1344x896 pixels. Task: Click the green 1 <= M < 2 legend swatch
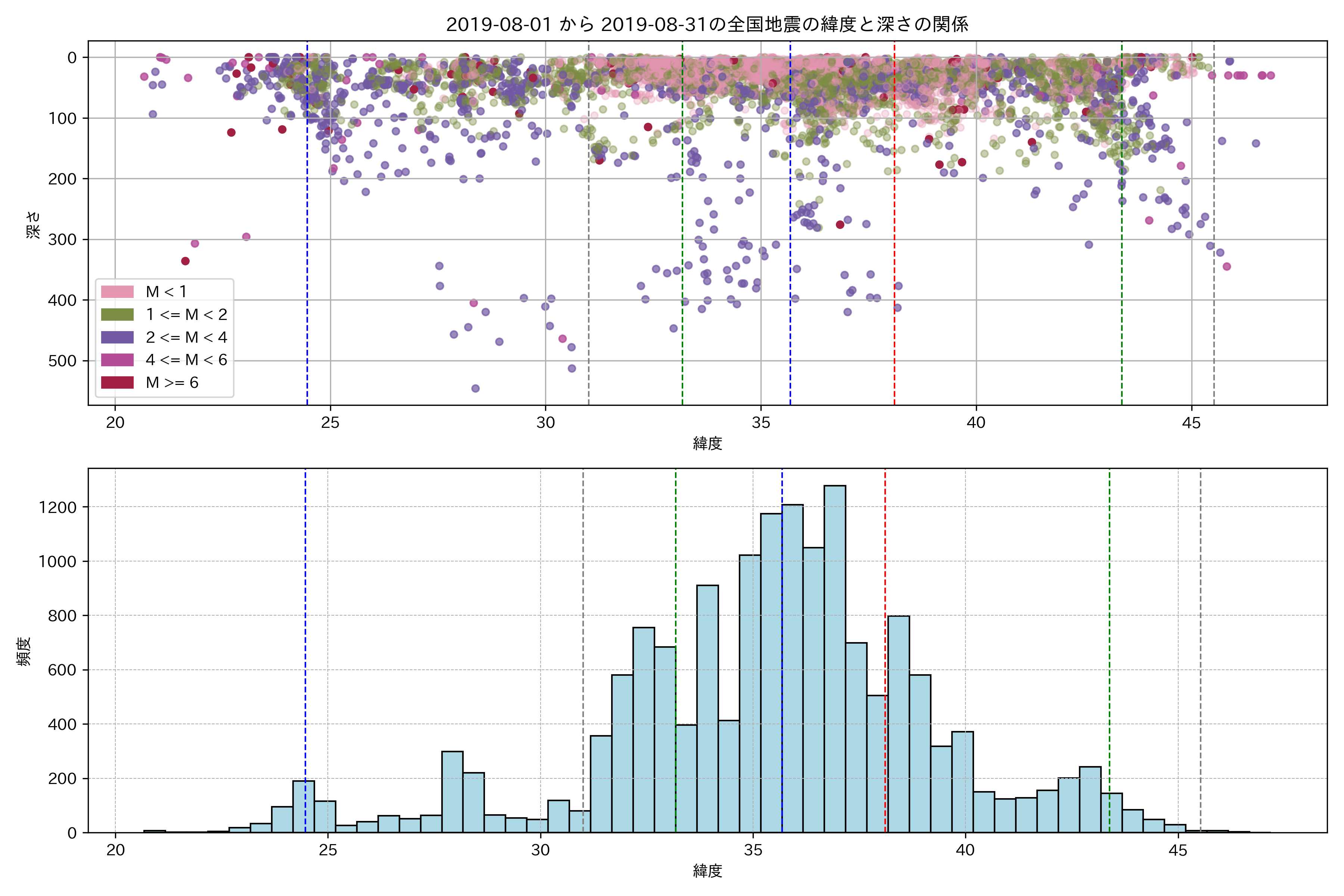pyautogui.click(x=117, y=315)
